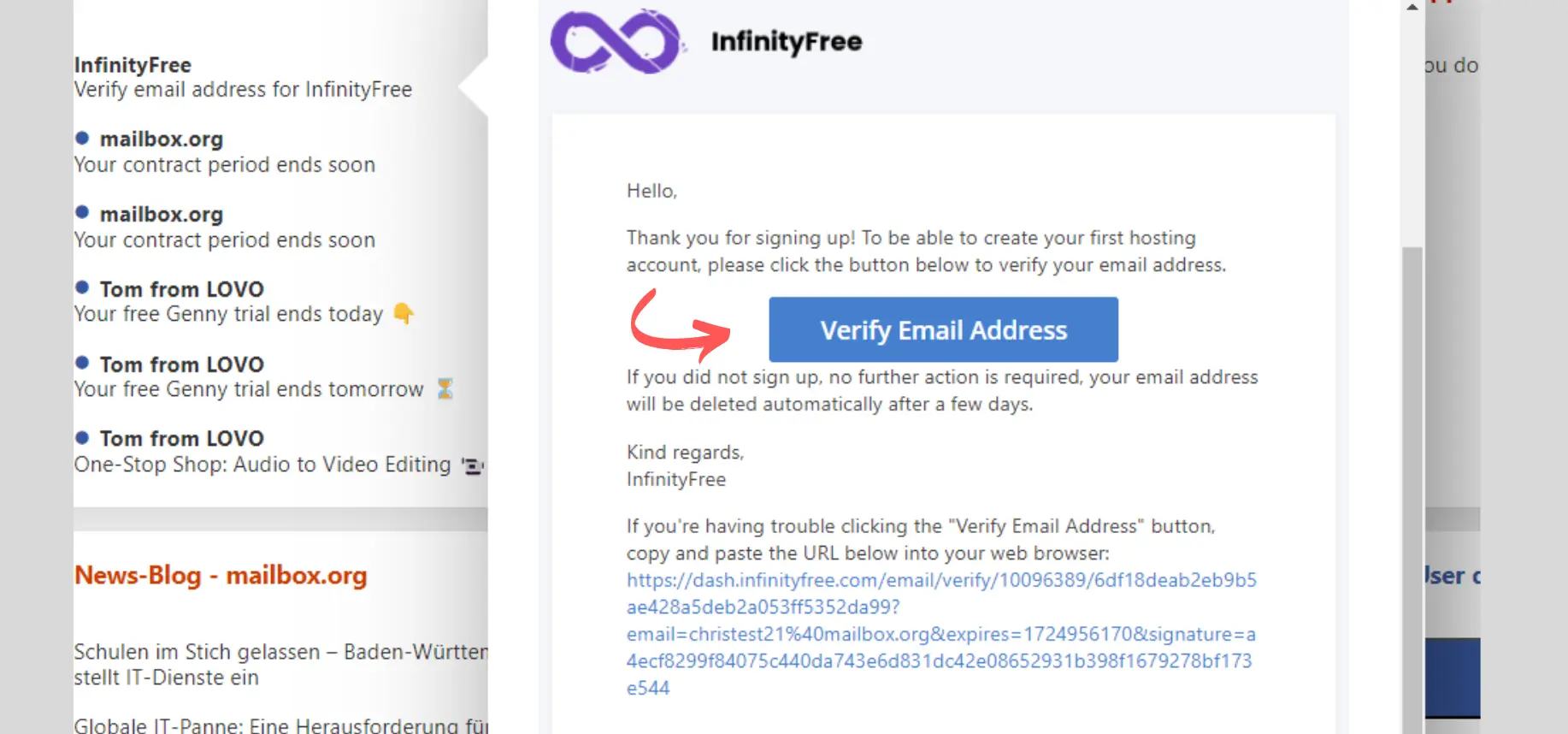Open the dash.infinityfree.com verification URL link
Image resolution: width=1568 pixels, height=734 pixels.
click(x=941, y=634)
